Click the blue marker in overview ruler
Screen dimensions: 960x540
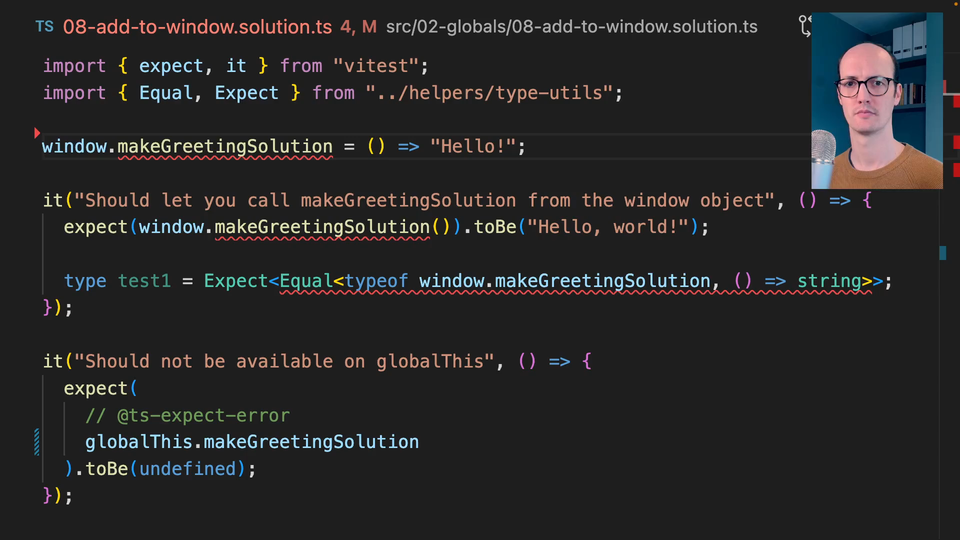(943, 252)
